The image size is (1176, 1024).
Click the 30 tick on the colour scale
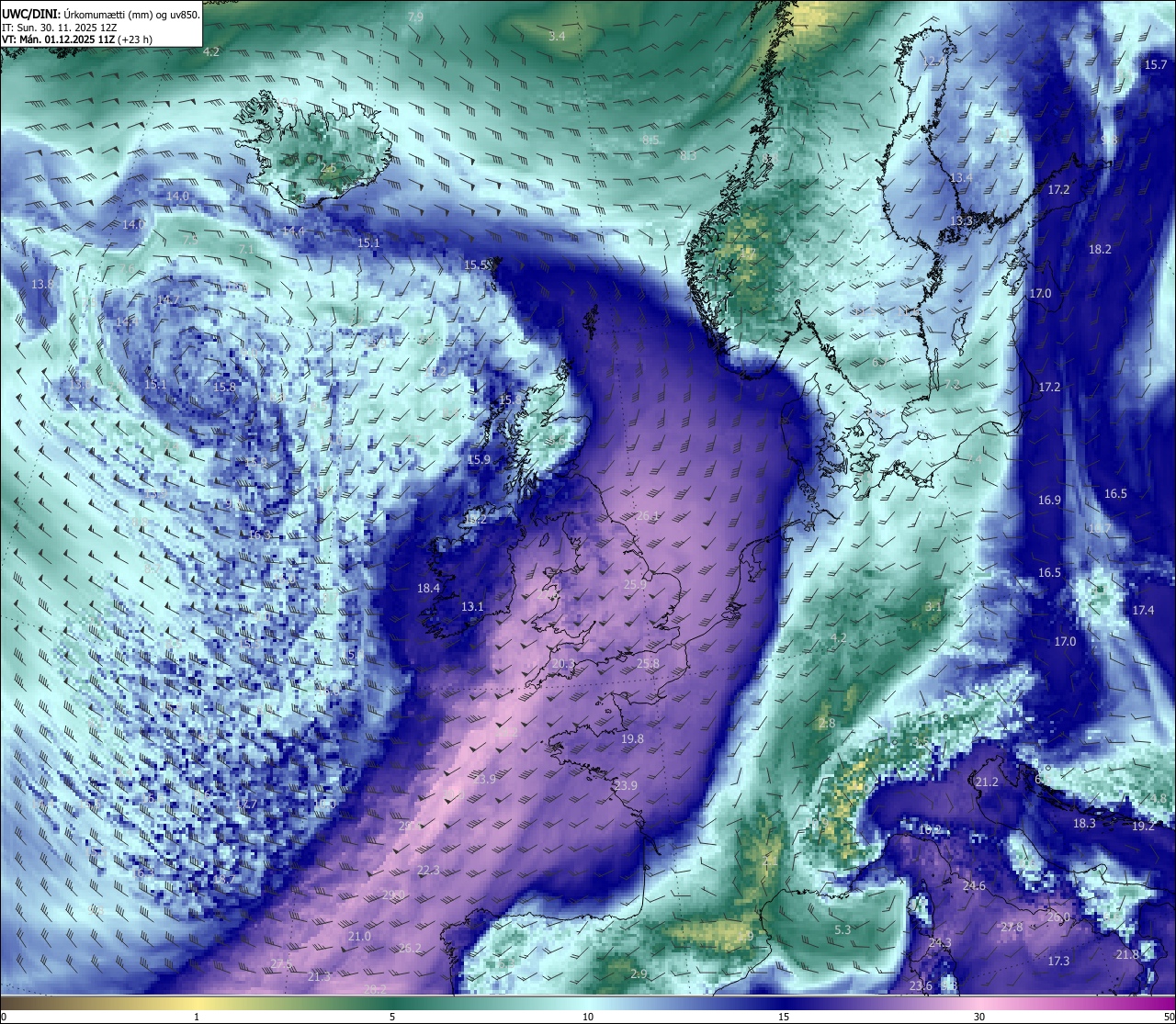(x=979, y=1016)
